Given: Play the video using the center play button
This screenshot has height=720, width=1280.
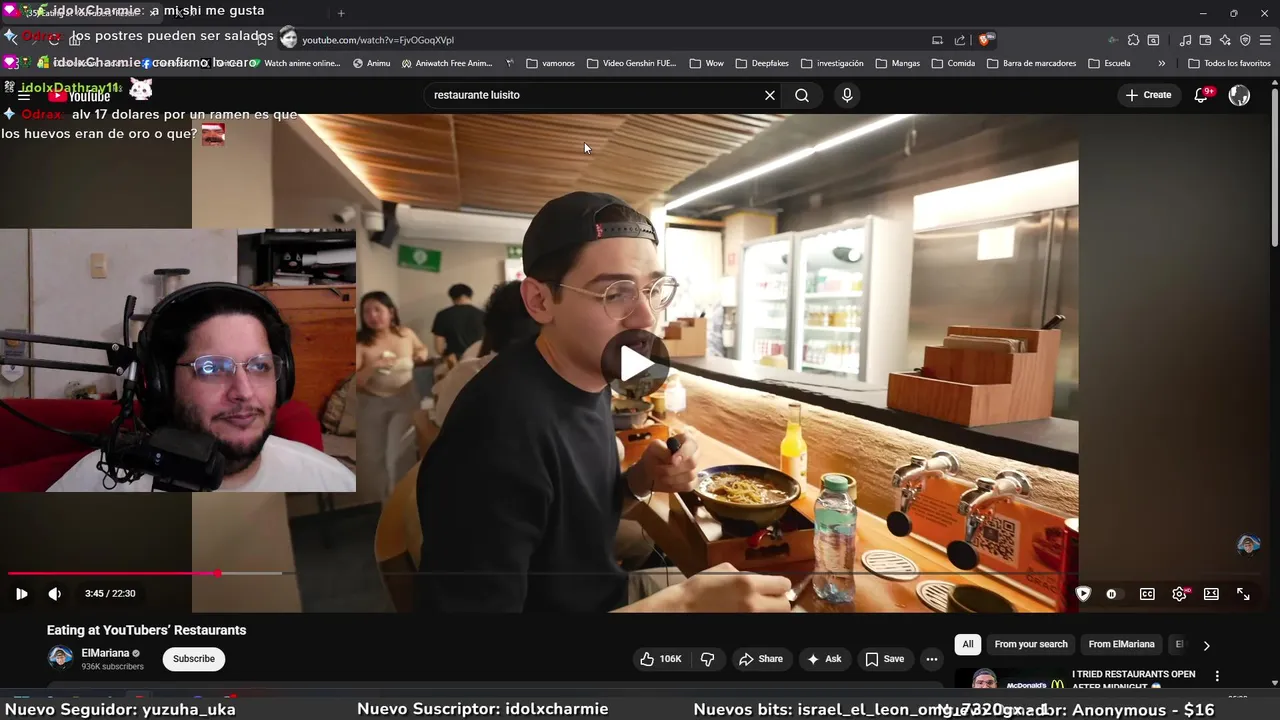Looking at the screenshot, I should pyautogui.click(x=635, y=364).
